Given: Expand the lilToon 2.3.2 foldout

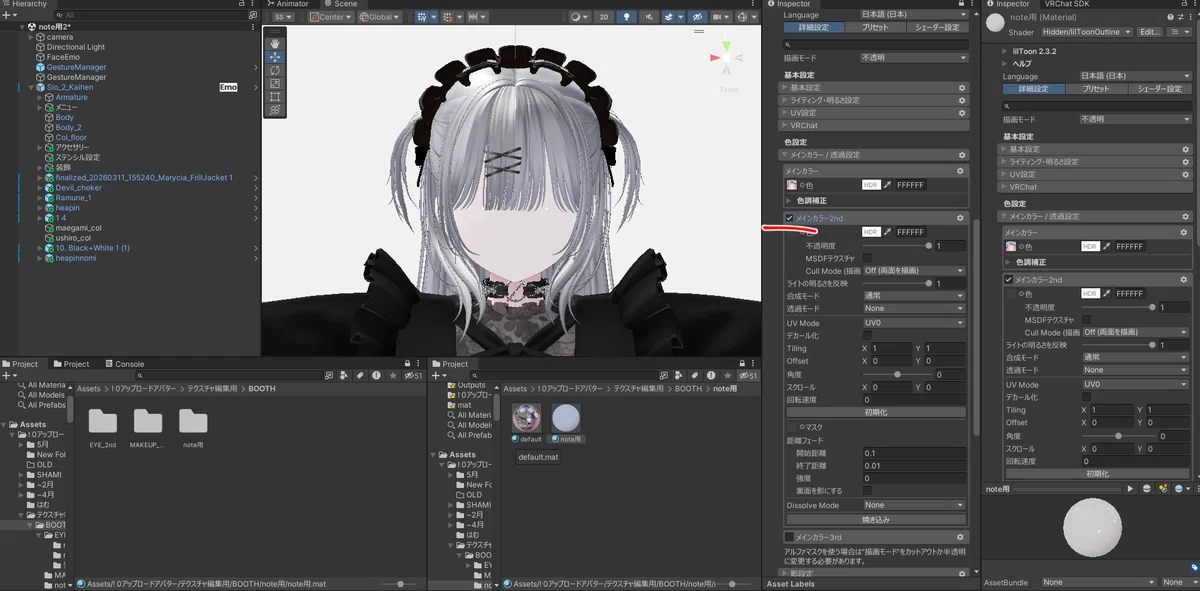Looking at the screenshot, I should 1006,49.
